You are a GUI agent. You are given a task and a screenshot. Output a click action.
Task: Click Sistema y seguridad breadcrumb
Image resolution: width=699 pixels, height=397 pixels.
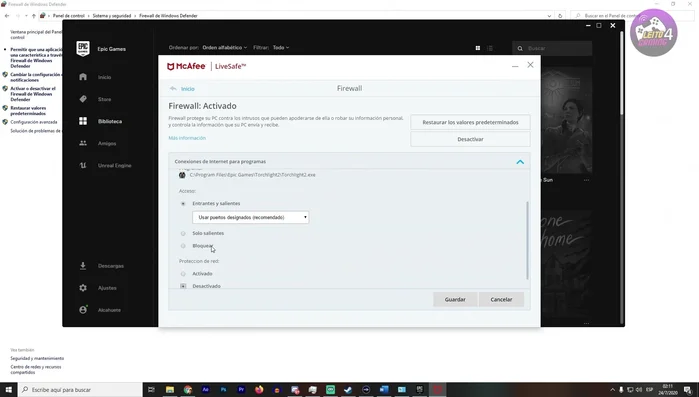112,16
